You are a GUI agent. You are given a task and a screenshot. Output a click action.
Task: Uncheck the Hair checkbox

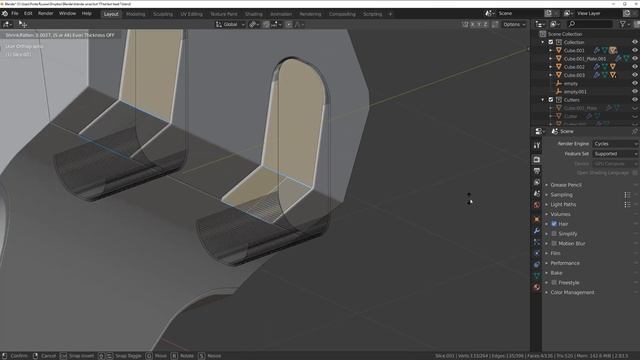click(554, 224)
